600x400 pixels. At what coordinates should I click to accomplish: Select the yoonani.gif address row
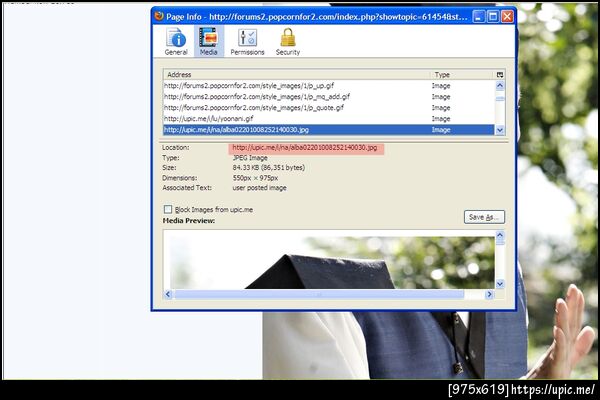pos(329,119)
